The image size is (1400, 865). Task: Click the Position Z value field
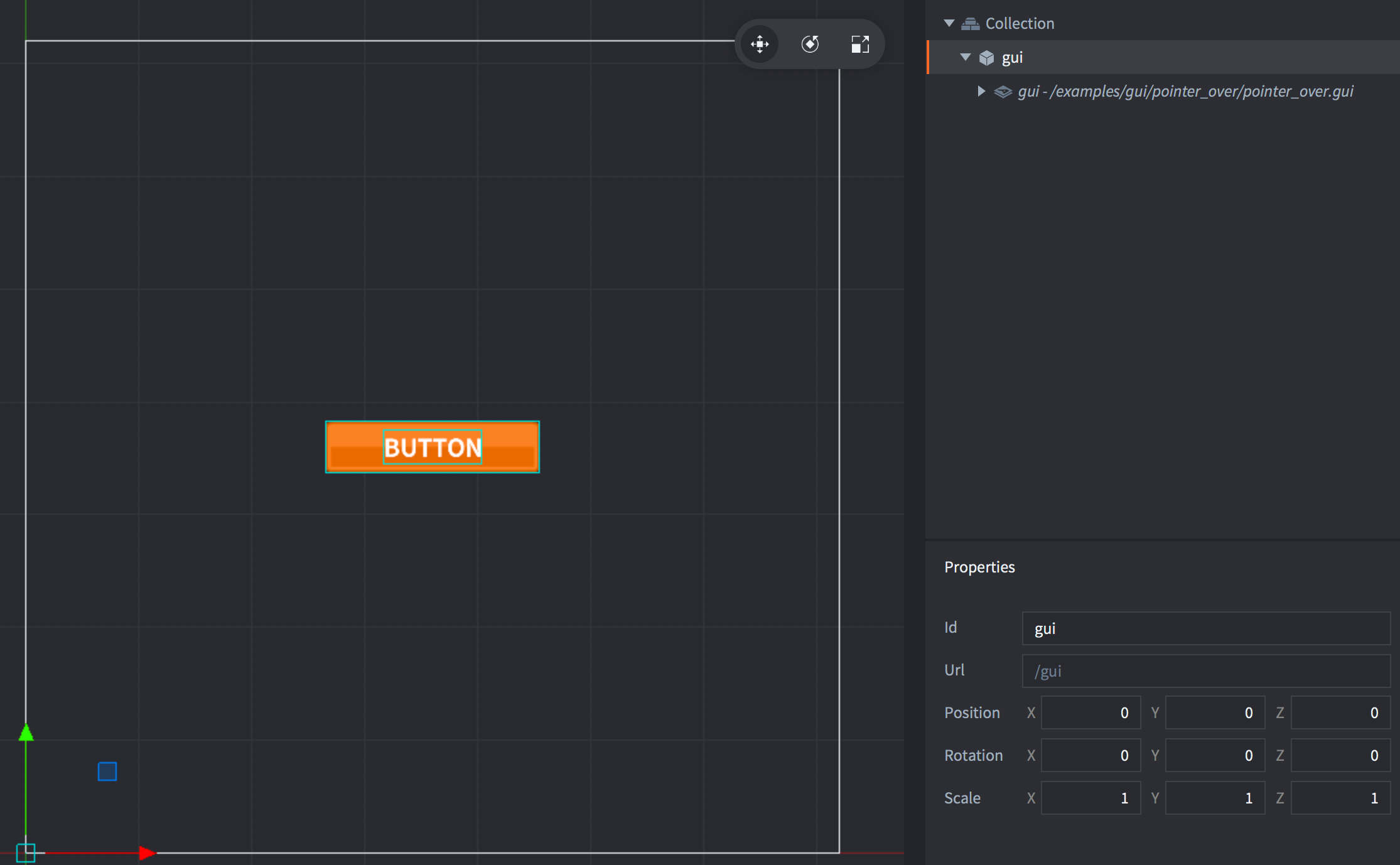[1340, 712]
